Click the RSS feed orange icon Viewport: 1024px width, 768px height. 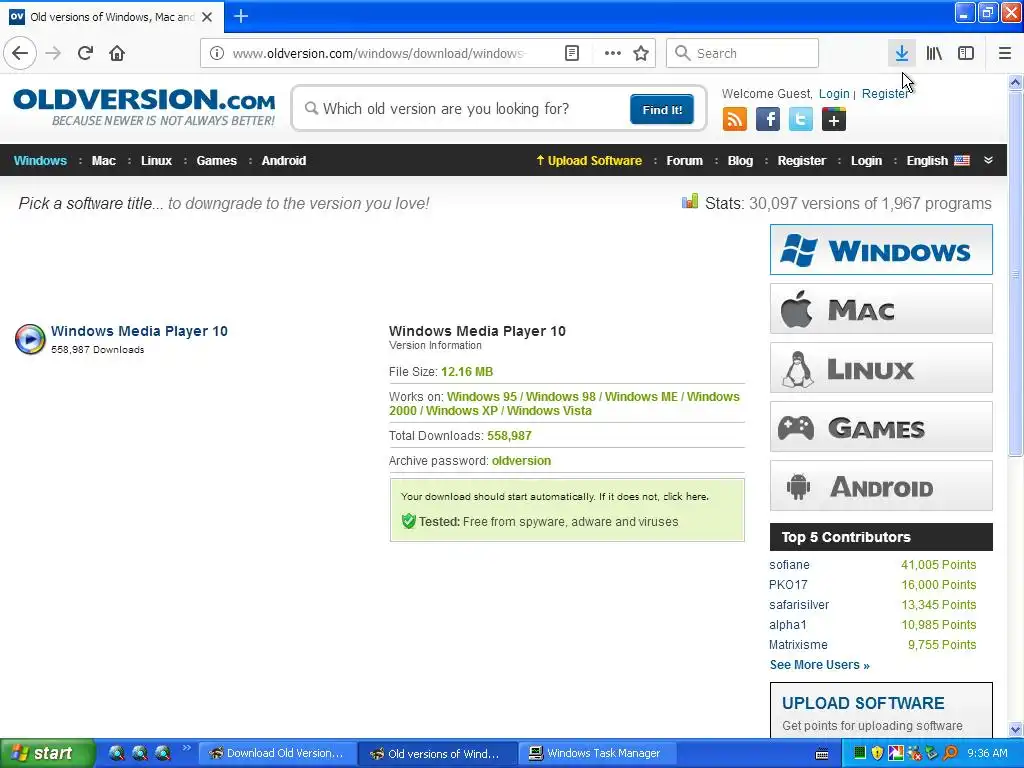tap(735, 120)
